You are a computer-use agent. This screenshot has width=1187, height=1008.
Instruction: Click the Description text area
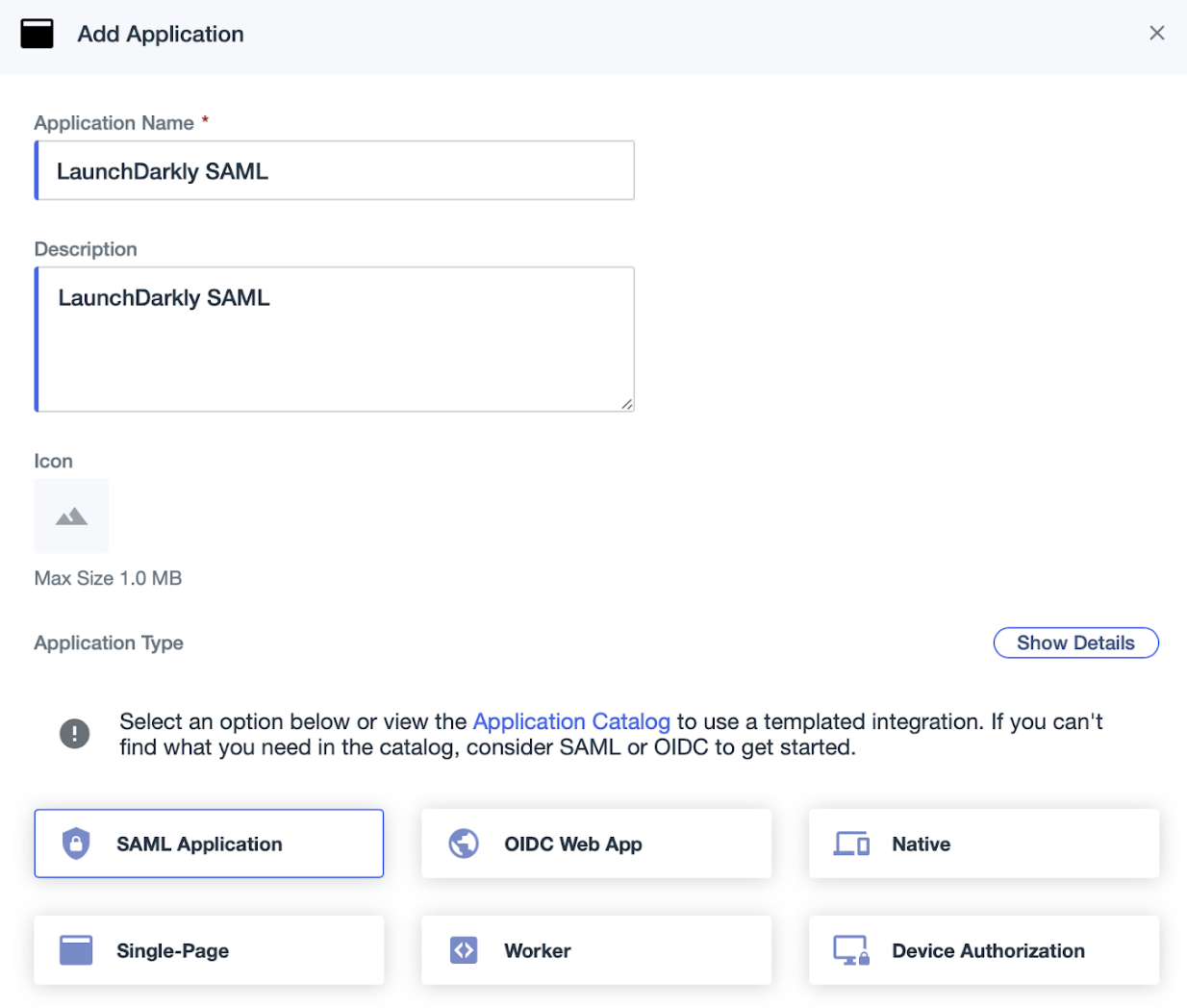[334, 337]
